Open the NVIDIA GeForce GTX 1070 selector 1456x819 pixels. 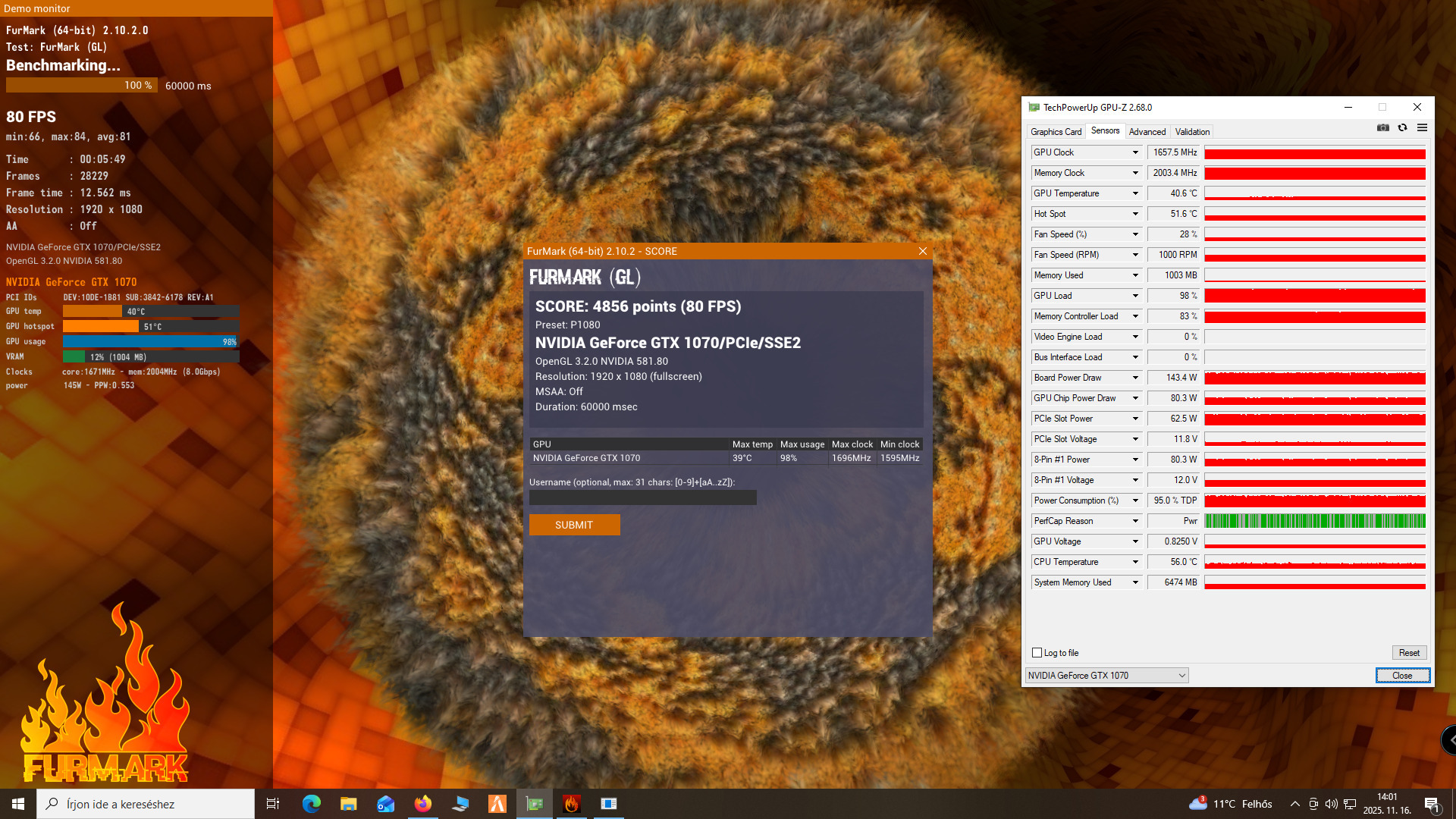point(1106,676)
